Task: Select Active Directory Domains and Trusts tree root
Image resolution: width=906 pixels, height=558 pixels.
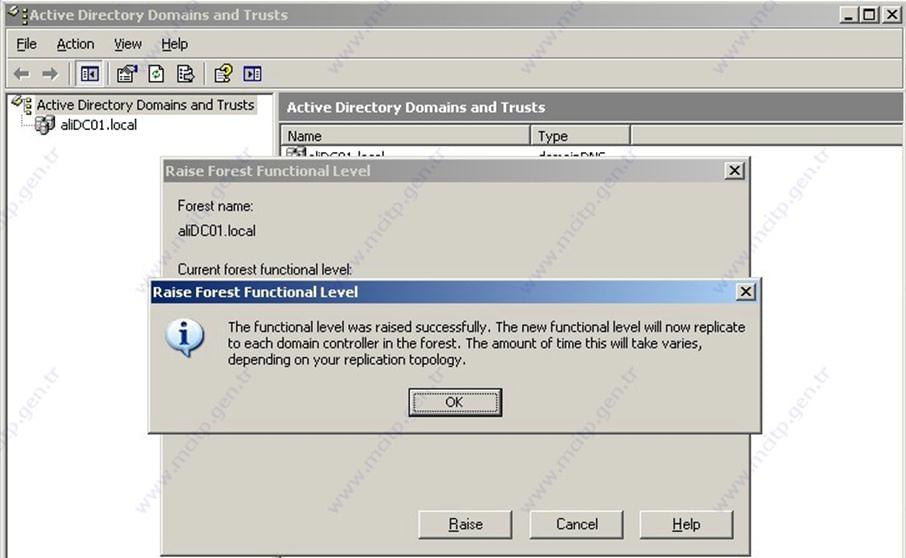Action: coord(145,105)
